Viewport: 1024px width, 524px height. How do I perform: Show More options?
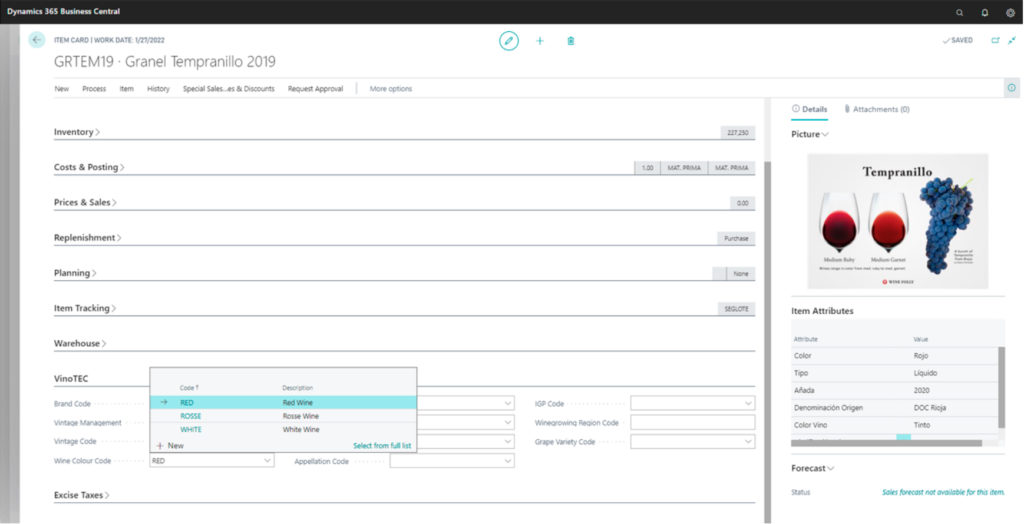391,89
